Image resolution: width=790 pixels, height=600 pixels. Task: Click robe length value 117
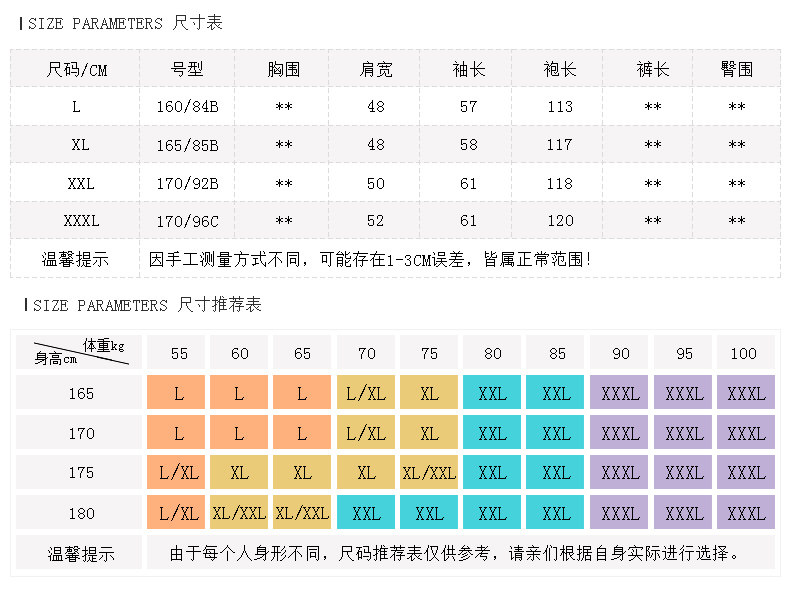[560, 145]
